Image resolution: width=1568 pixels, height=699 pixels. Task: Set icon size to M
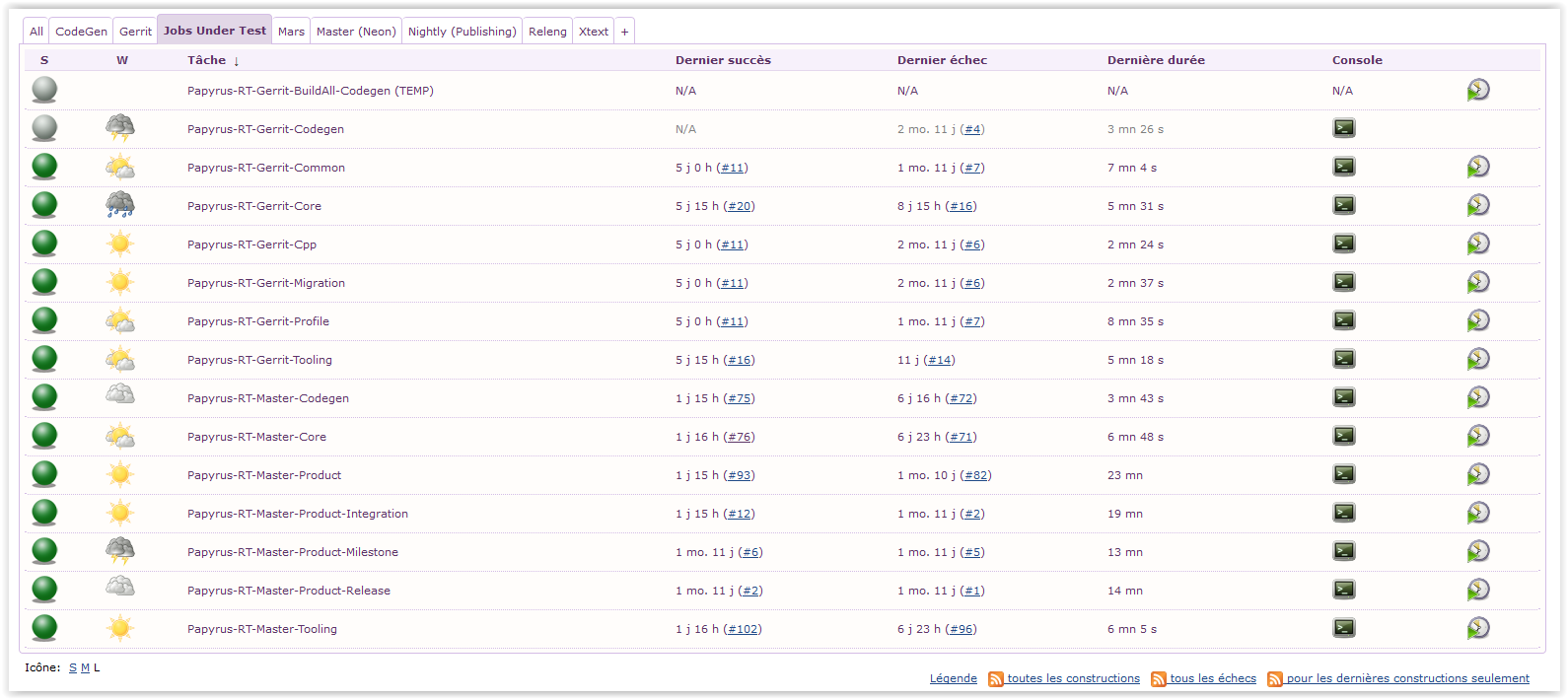[x=85, y=667]
